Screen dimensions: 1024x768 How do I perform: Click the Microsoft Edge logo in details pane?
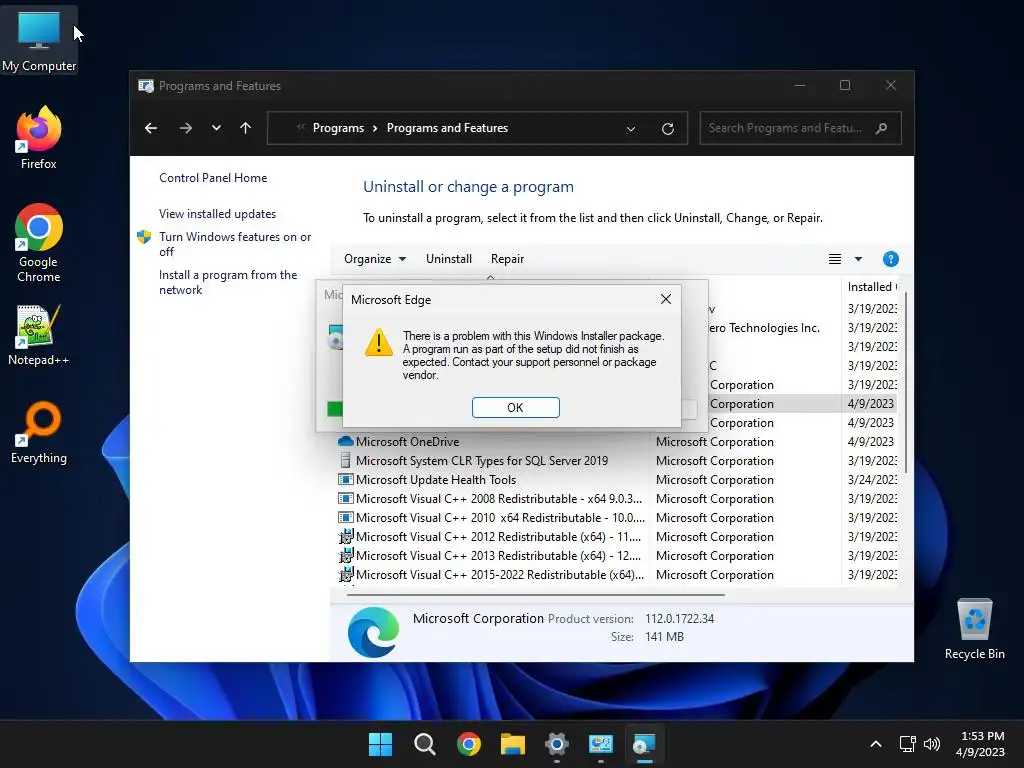click(x=374, y=632)
